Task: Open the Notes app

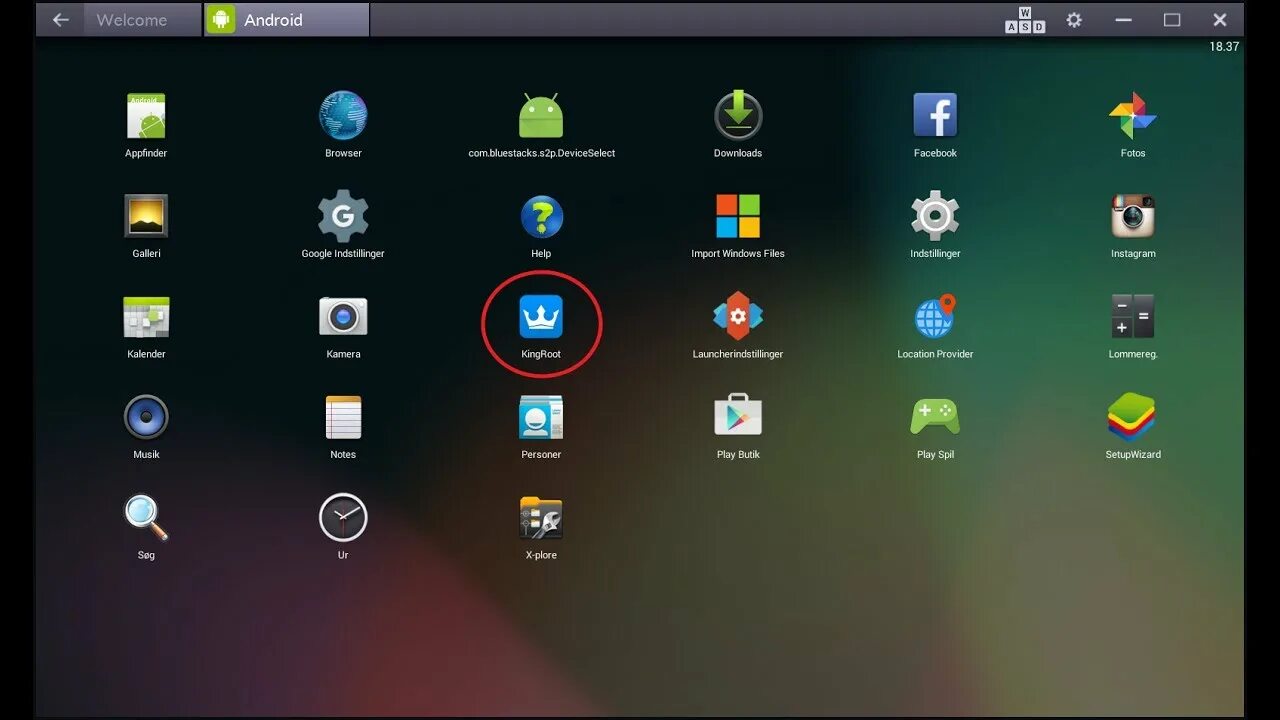Action: (x=343, y=417)
